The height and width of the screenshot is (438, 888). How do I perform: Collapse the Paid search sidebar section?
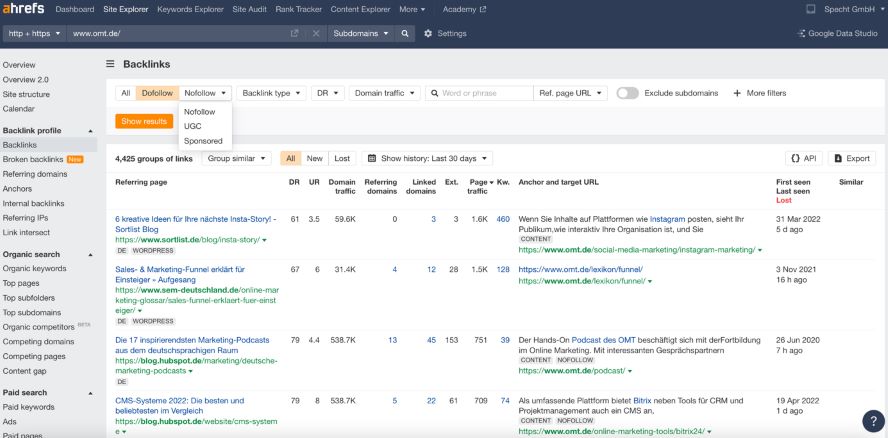(x=90, y=393)
